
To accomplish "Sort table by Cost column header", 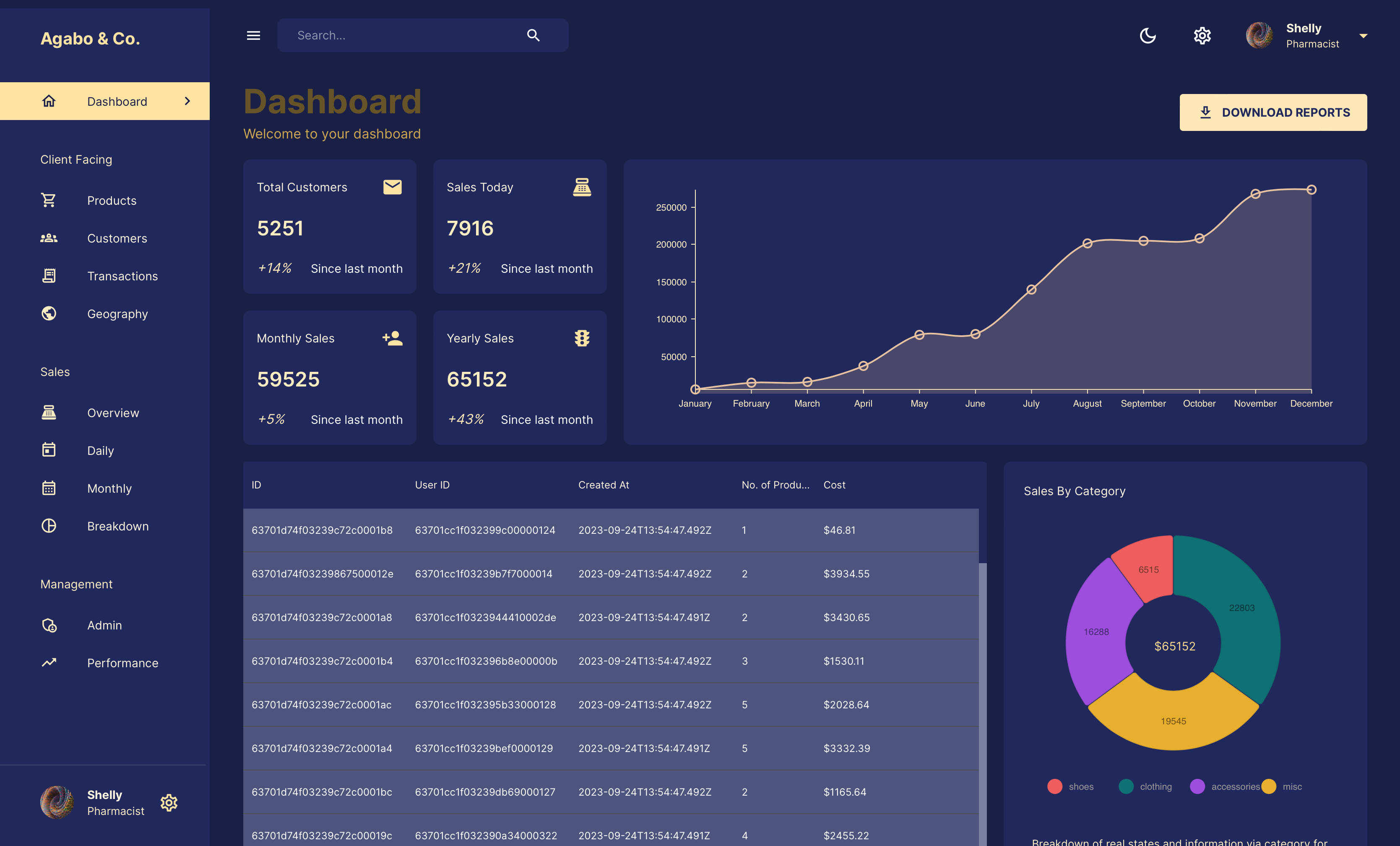I will click(x=834, y=485).
